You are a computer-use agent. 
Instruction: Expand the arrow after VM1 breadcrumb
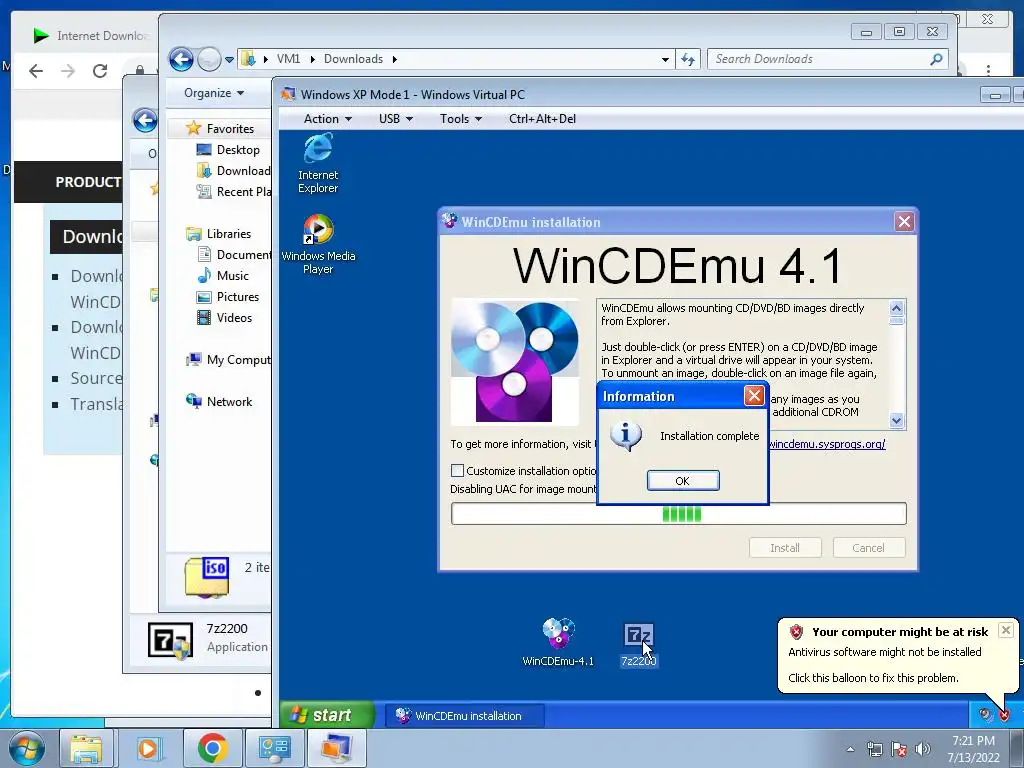tap(312, 59)
